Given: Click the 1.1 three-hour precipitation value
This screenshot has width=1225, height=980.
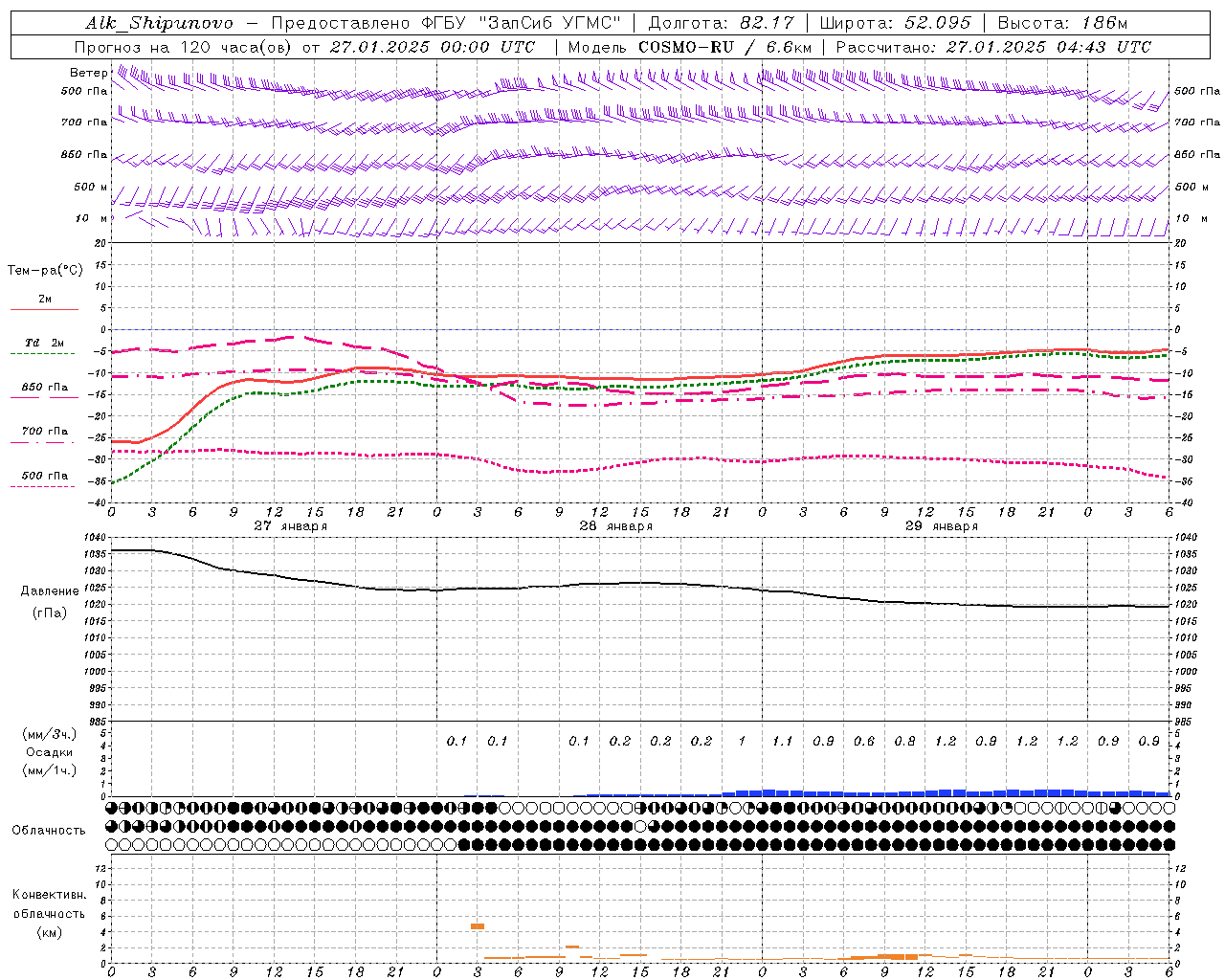Looking at the screenshot, I should [x=783, y=742].
